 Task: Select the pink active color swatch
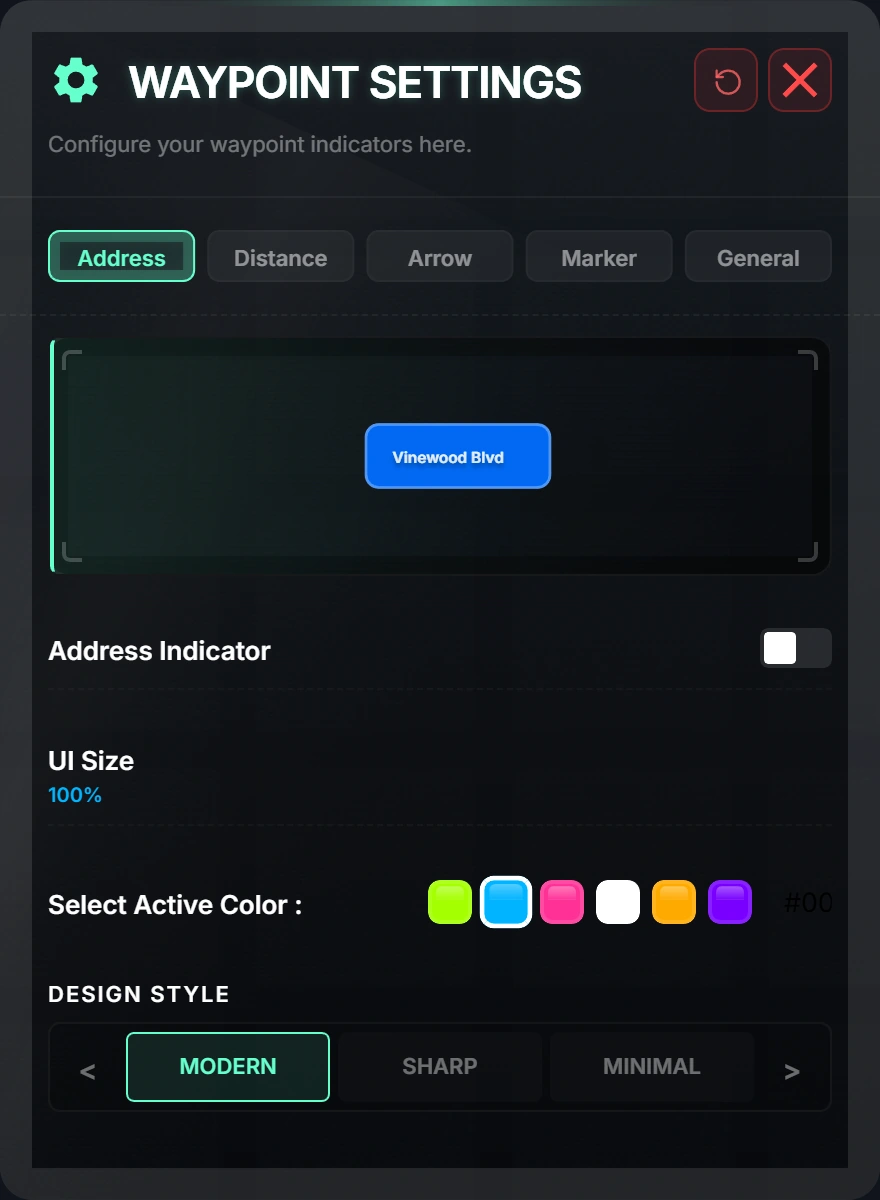click(x=562, y=902)
